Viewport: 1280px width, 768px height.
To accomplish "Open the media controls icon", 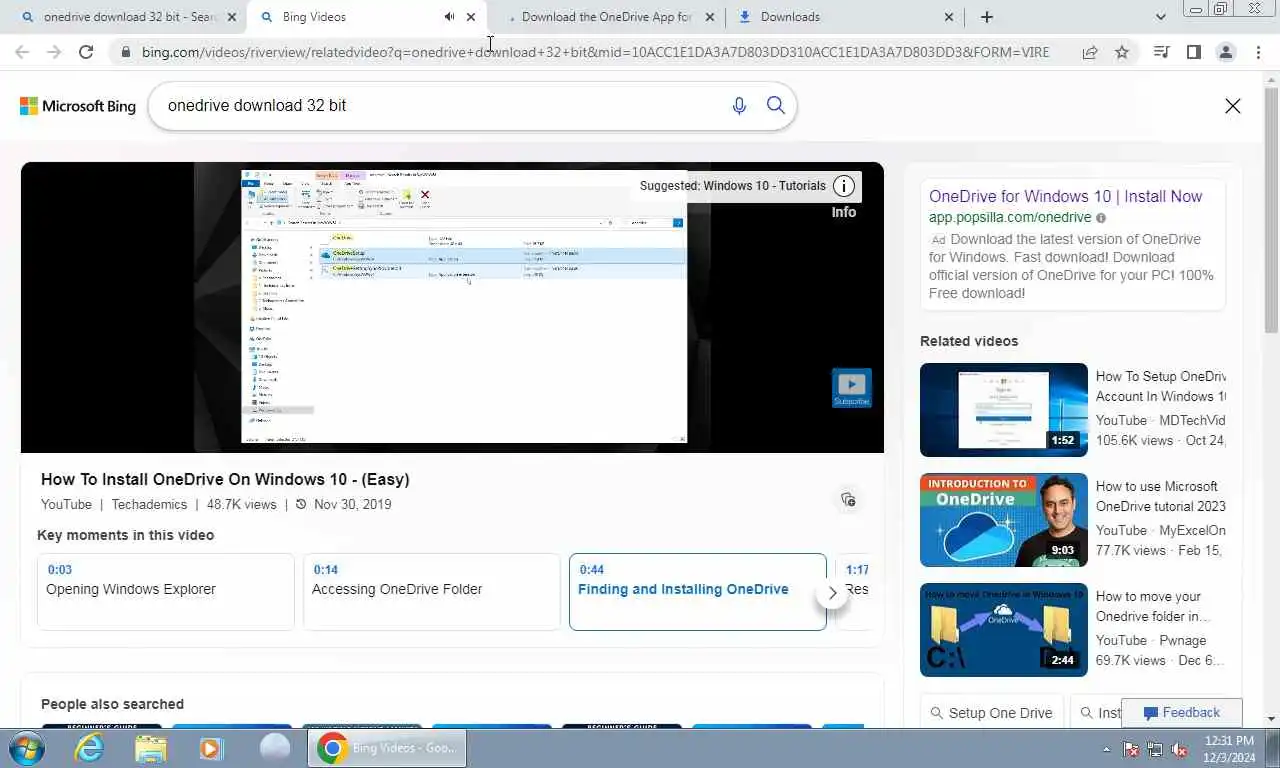I will [x=1161, y=52].
